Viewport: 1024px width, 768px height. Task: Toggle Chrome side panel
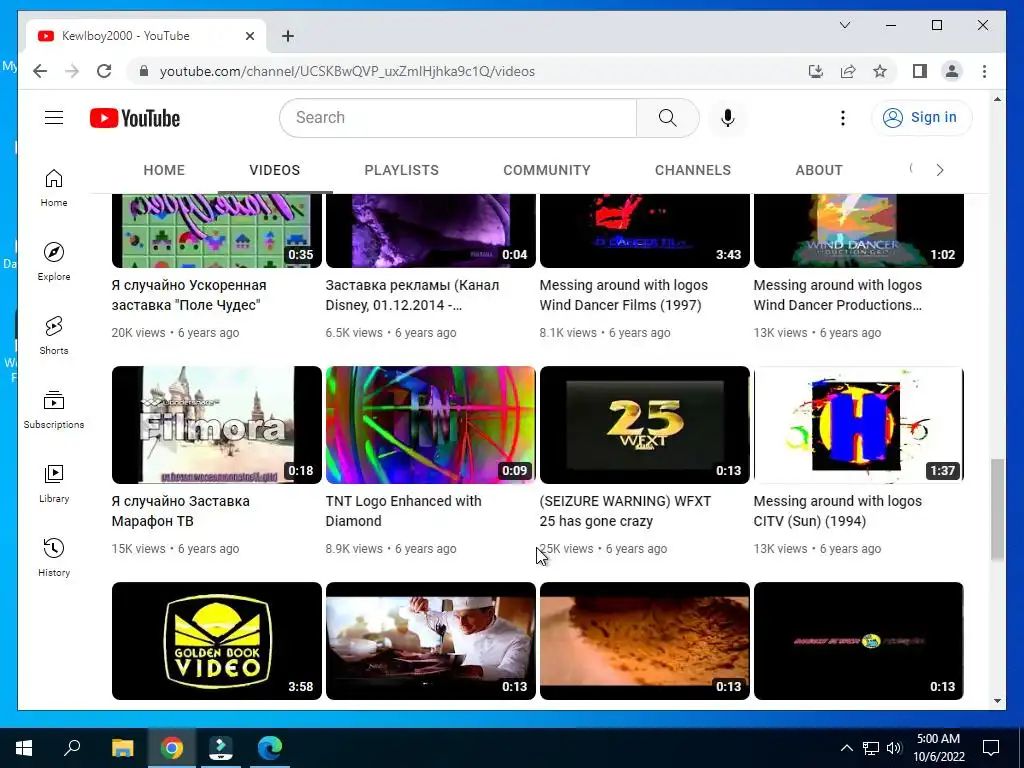[x=920, y=71]
